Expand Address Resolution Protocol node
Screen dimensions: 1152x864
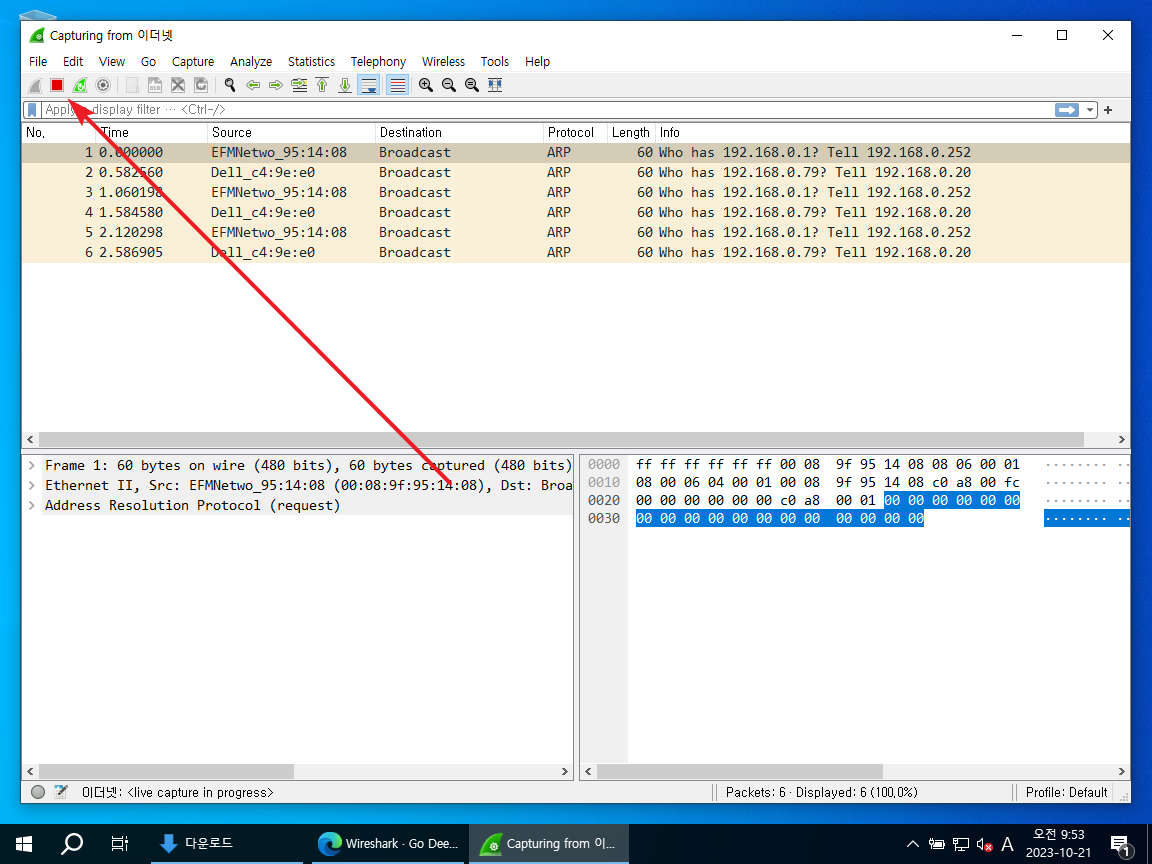pos(32,505)
